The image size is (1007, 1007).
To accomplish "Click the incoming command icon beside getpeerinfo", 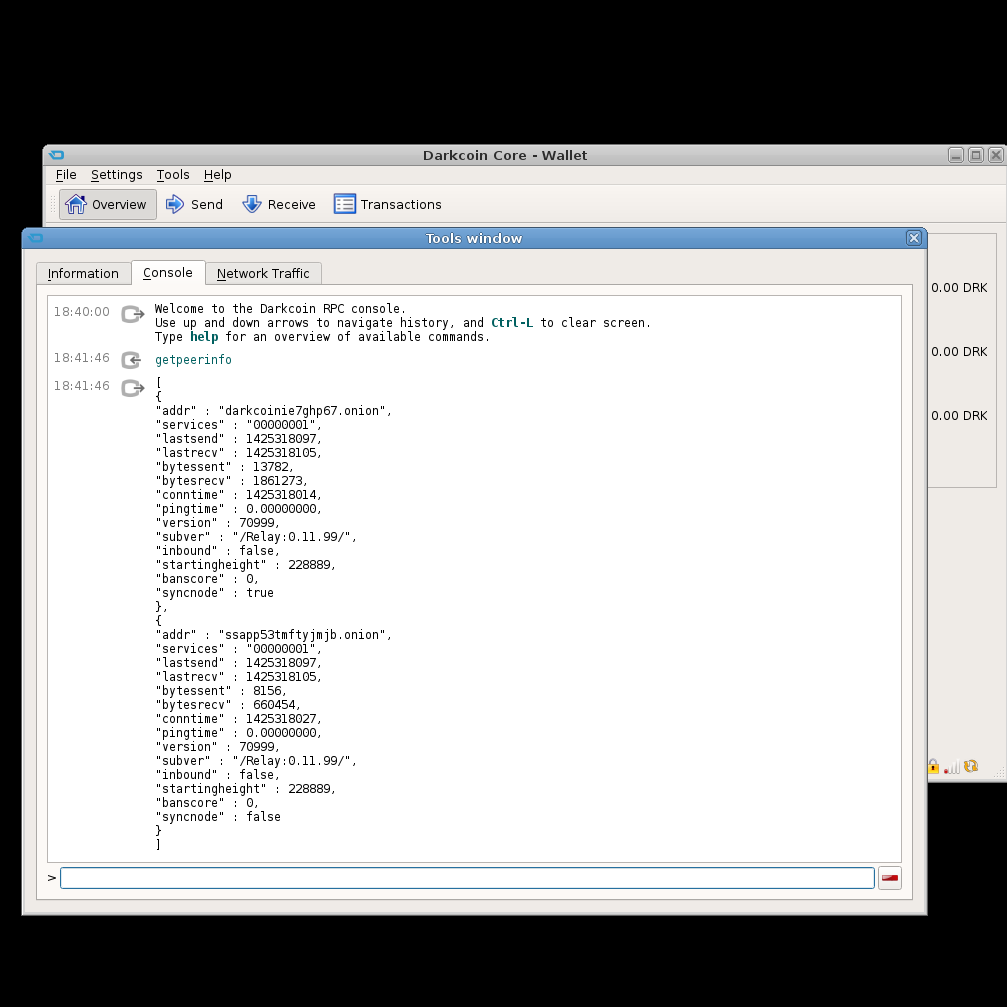I will coord(132,360).
